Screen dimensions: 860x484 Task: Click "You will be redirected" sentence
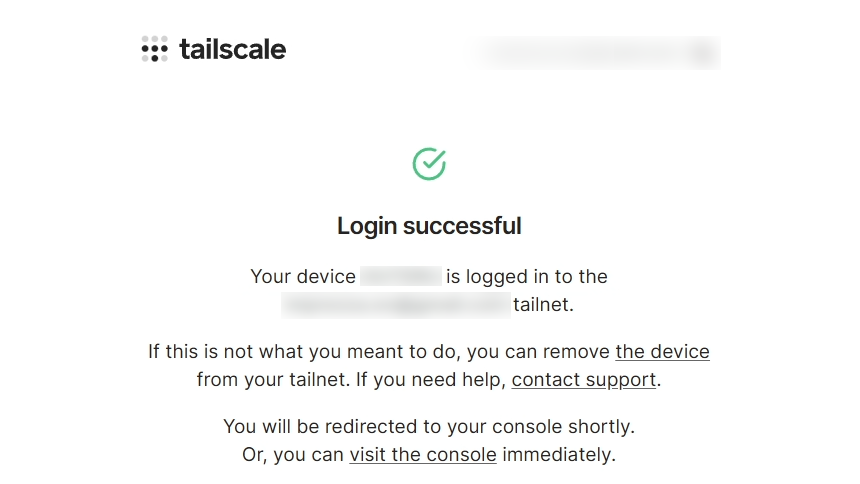pos(429,427)
